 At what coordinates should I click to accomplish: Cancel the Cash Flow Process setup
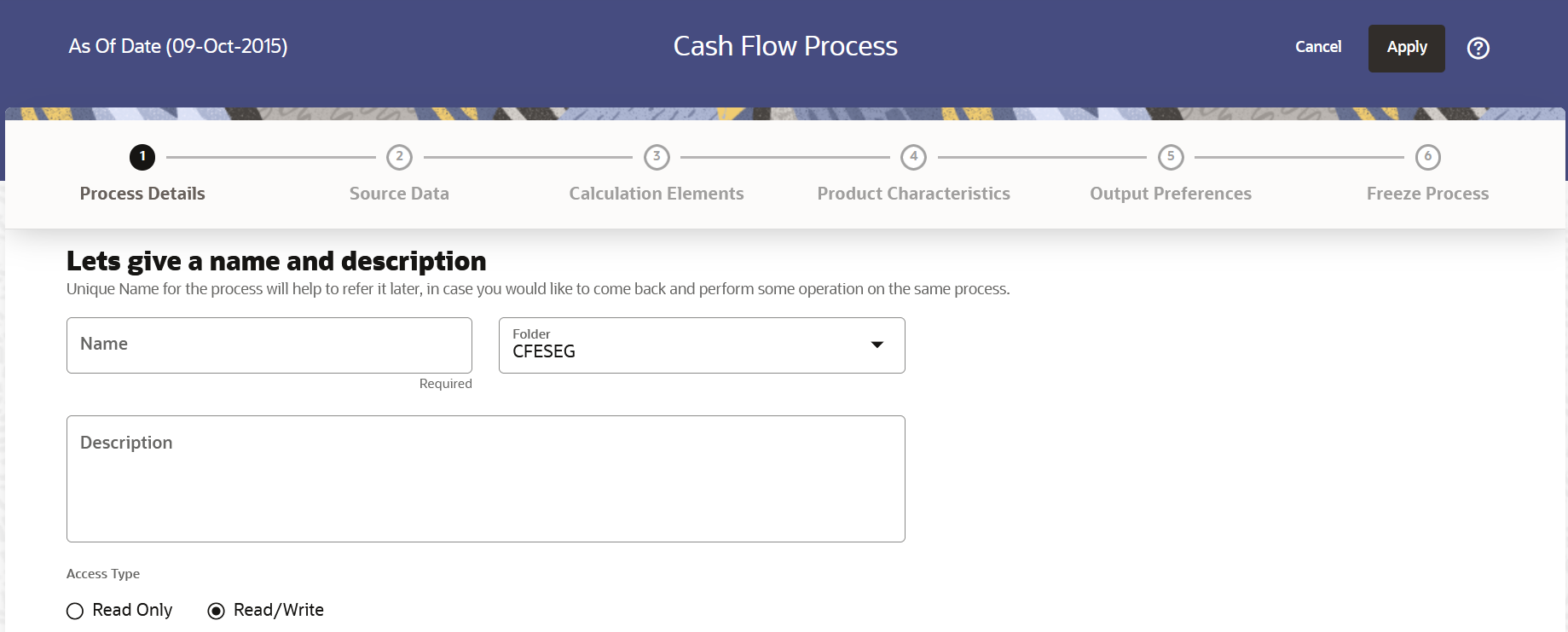click(x=1318, y=48)
